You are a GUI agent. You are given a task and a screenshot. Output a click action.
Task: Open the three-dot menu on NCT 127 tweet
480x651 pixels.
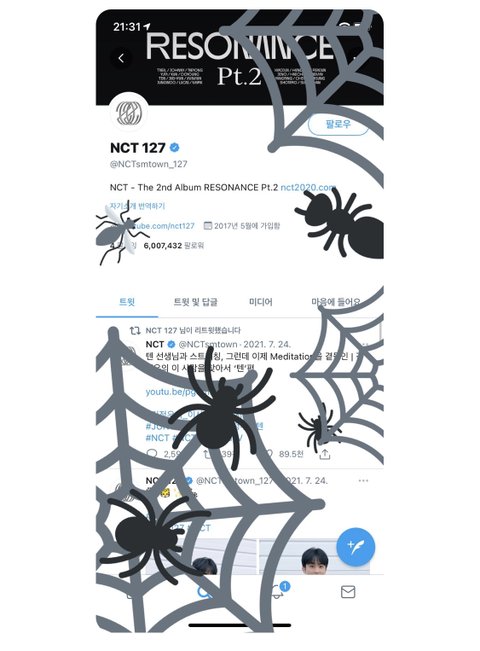point(363,480)
